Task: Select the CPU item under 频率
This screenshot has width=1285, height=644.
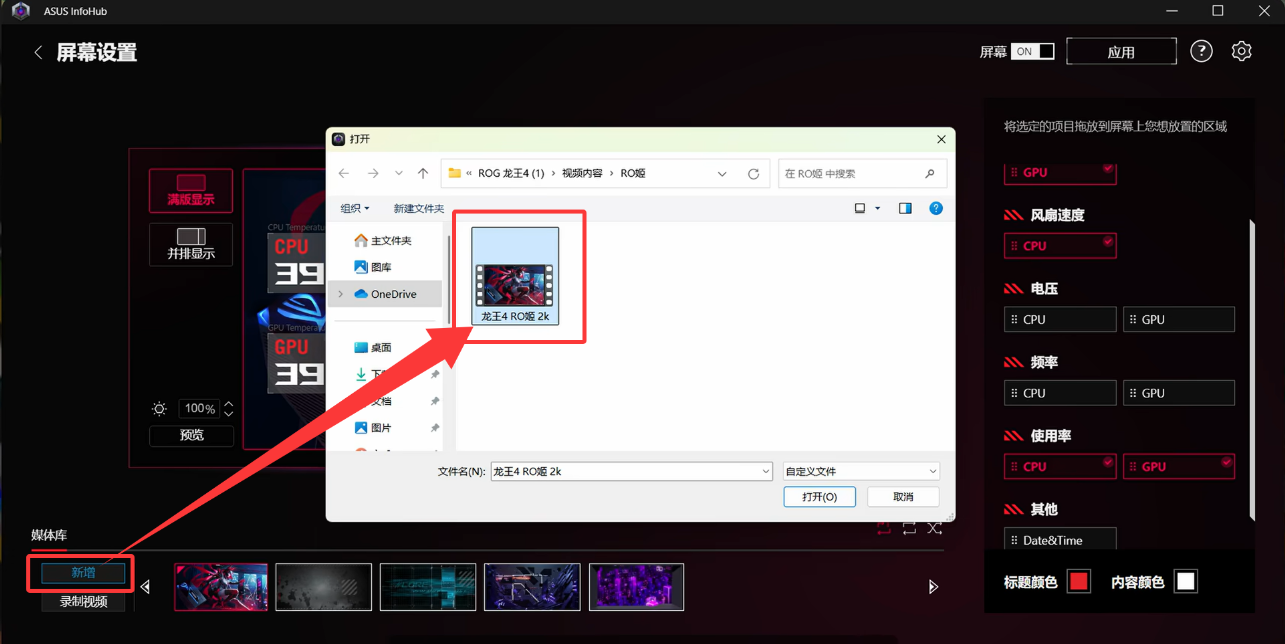Action: tap(1059, 393)
